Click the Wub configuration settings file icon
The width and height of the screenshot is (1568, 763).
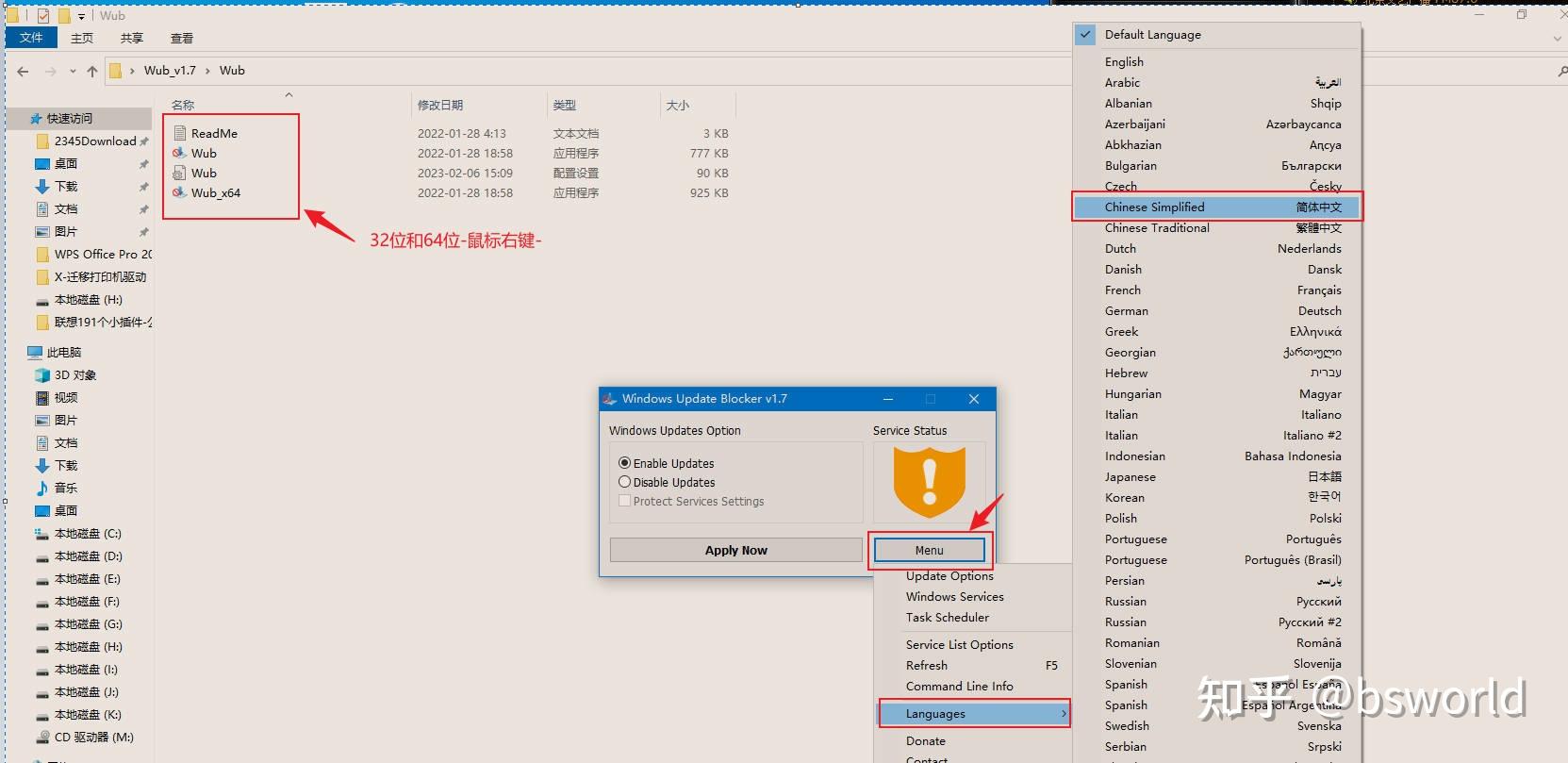(x=180, y=173)
